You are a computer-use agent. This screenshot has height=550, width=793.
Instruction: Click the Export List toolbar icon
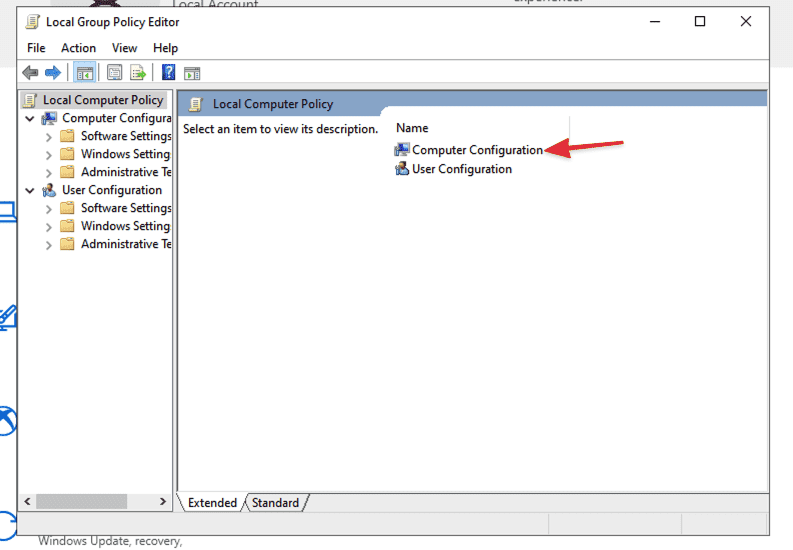coord(138,73)
